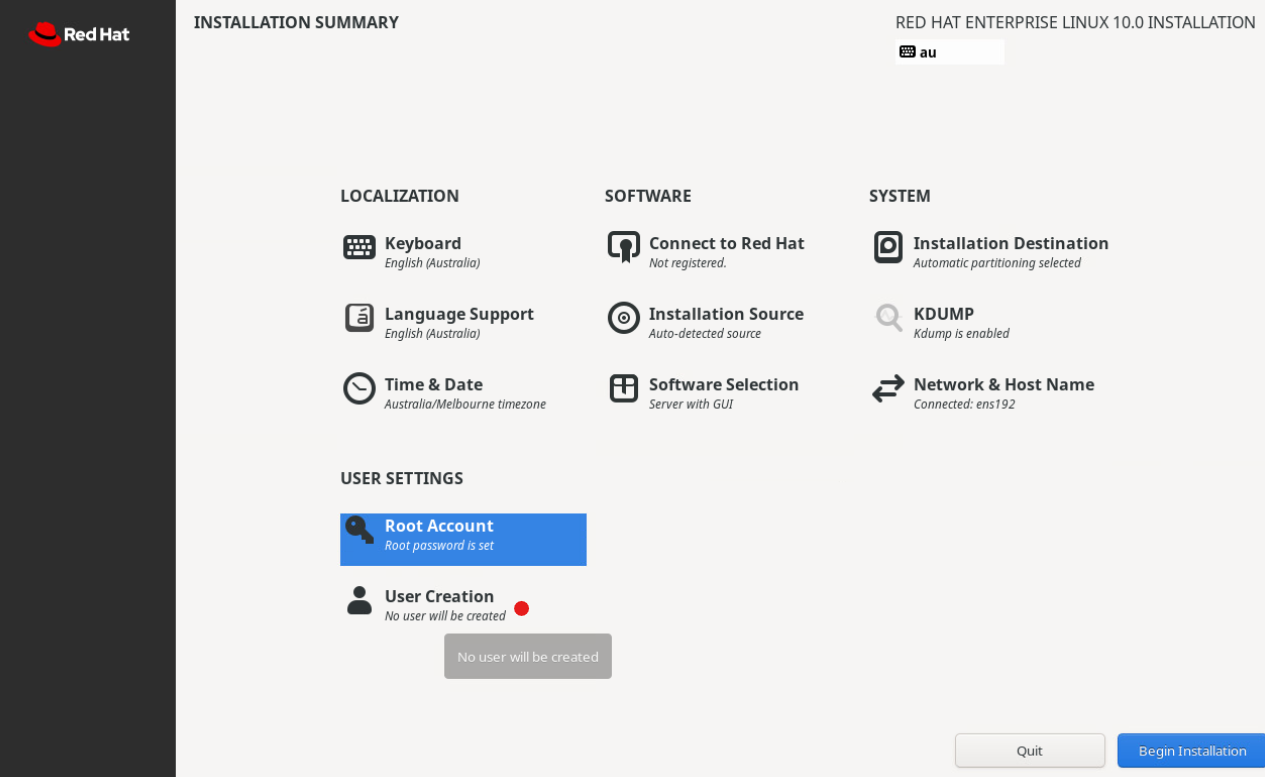Click the 'No user will be created' status under User Creation

[x=445, y=616]
